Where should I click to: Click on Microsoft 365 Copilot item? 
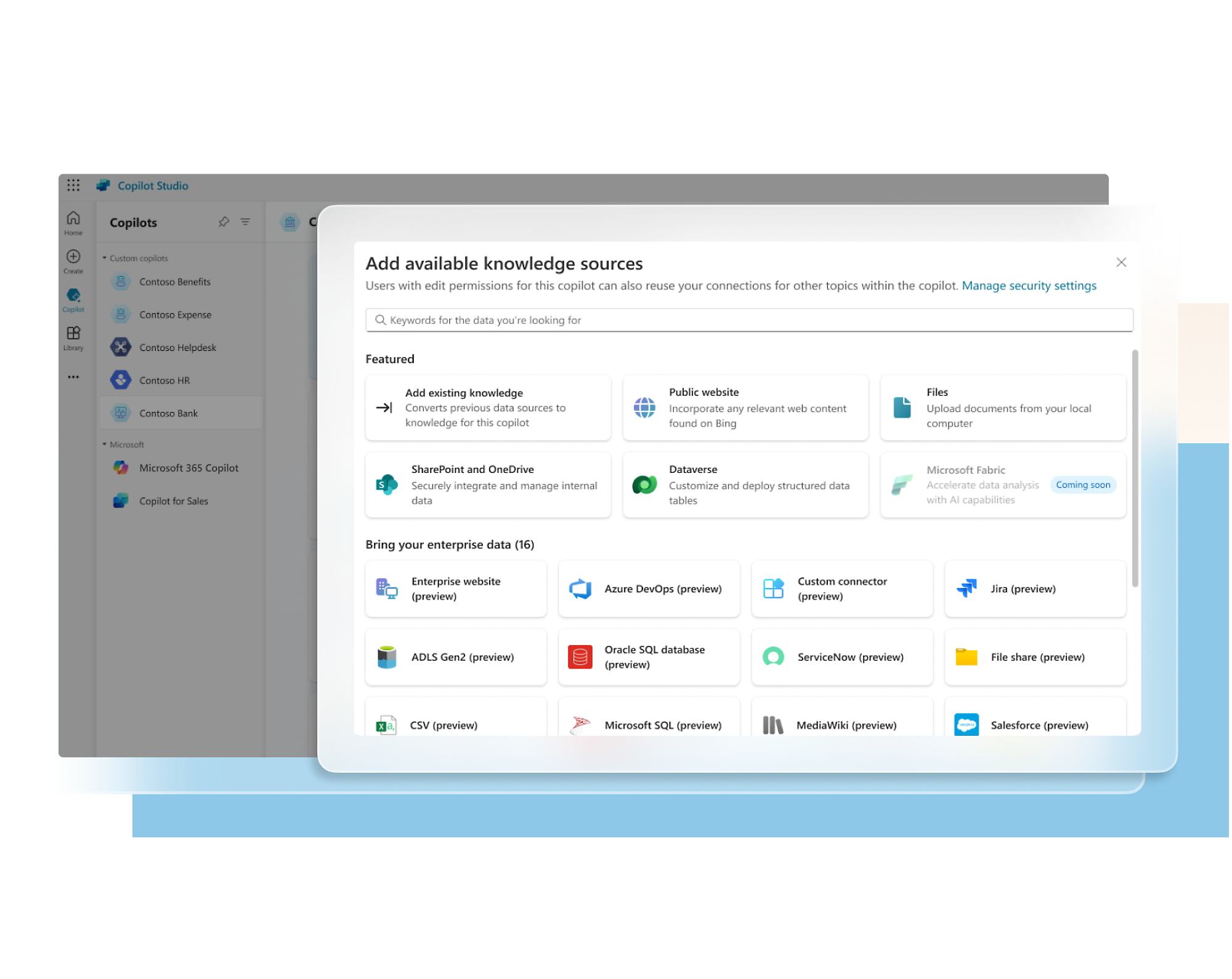tap(192, 467)
